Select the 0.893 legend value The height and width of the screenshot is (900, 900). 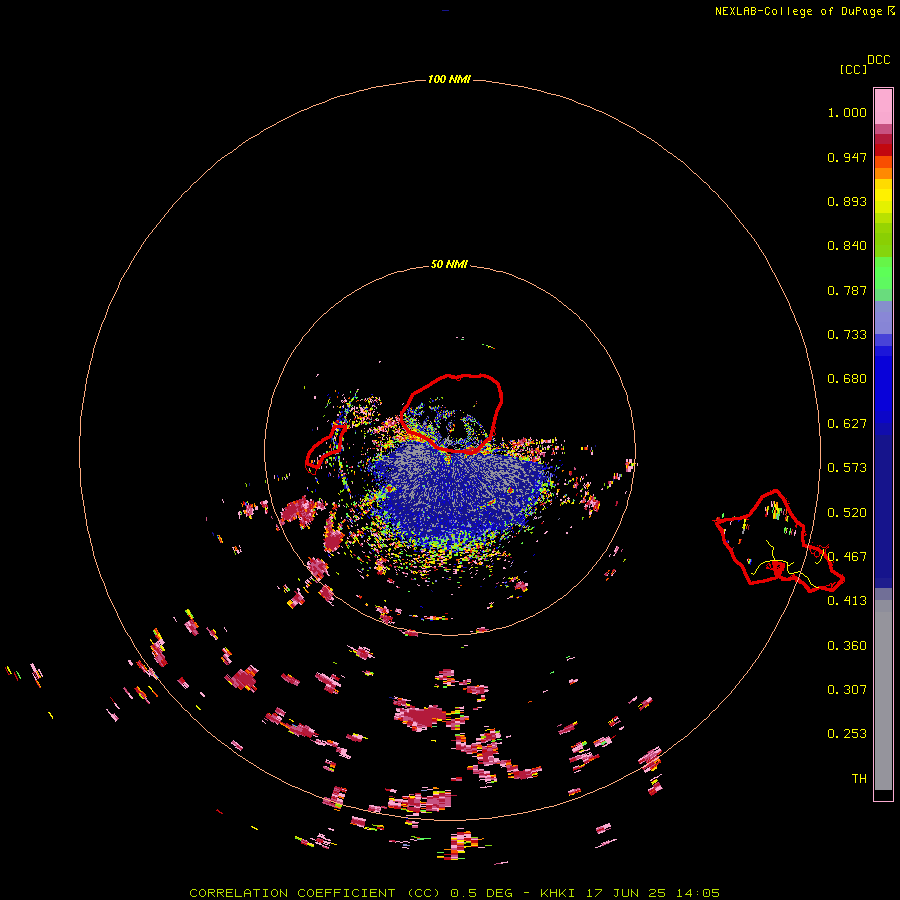tap(847, 201)
